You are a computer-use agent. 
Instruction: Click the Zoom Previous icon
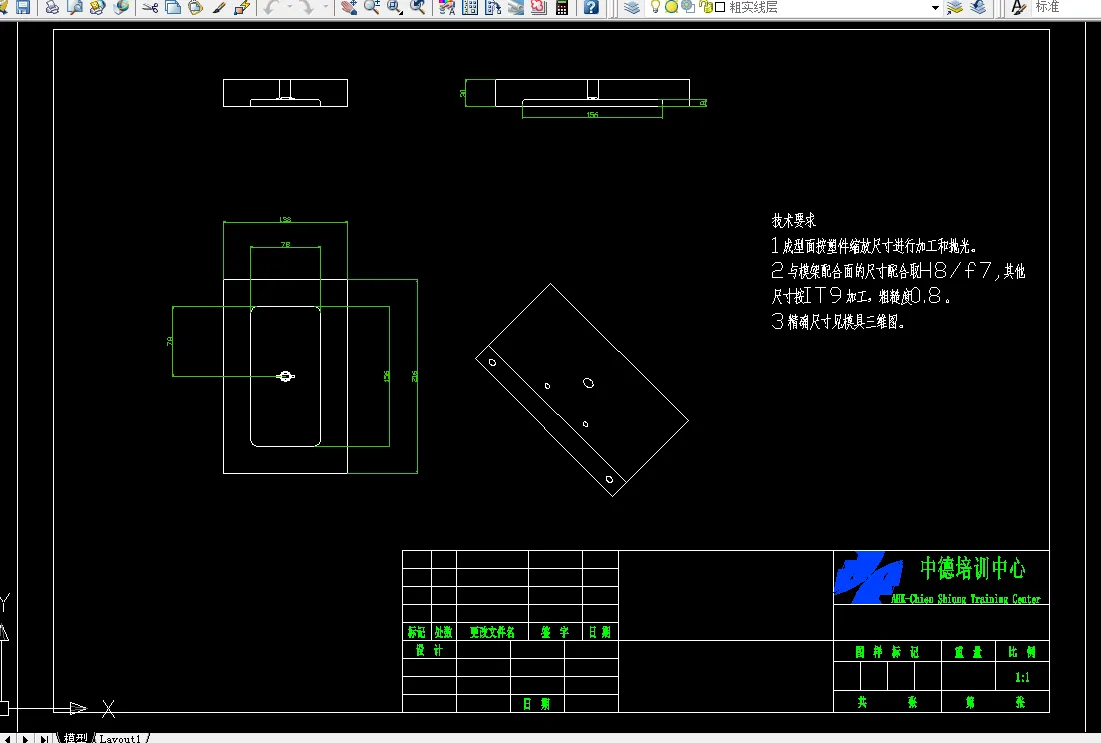[418, 7]
